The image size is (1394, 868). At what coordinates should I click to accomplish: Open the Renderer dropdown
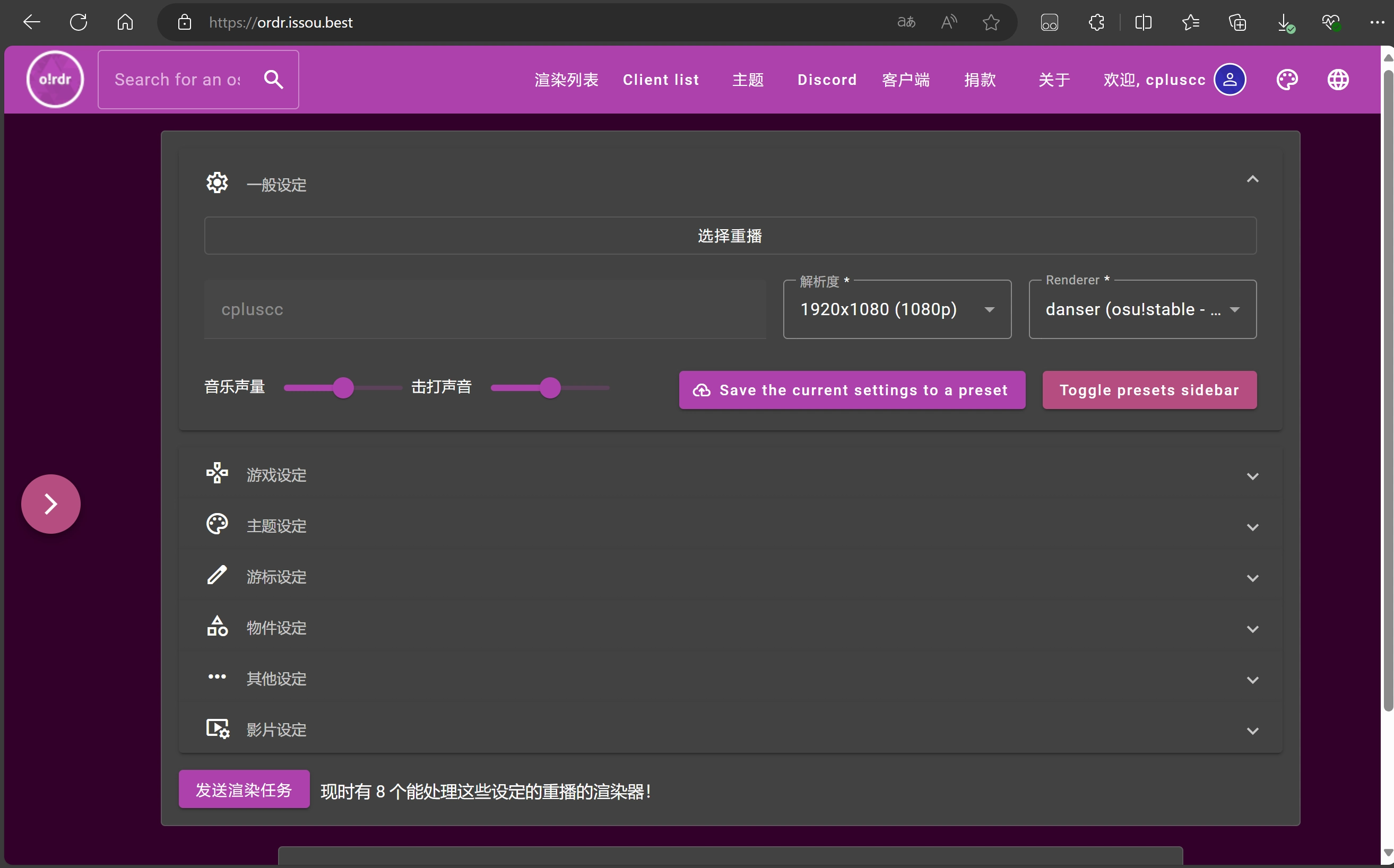(1142, 309)
